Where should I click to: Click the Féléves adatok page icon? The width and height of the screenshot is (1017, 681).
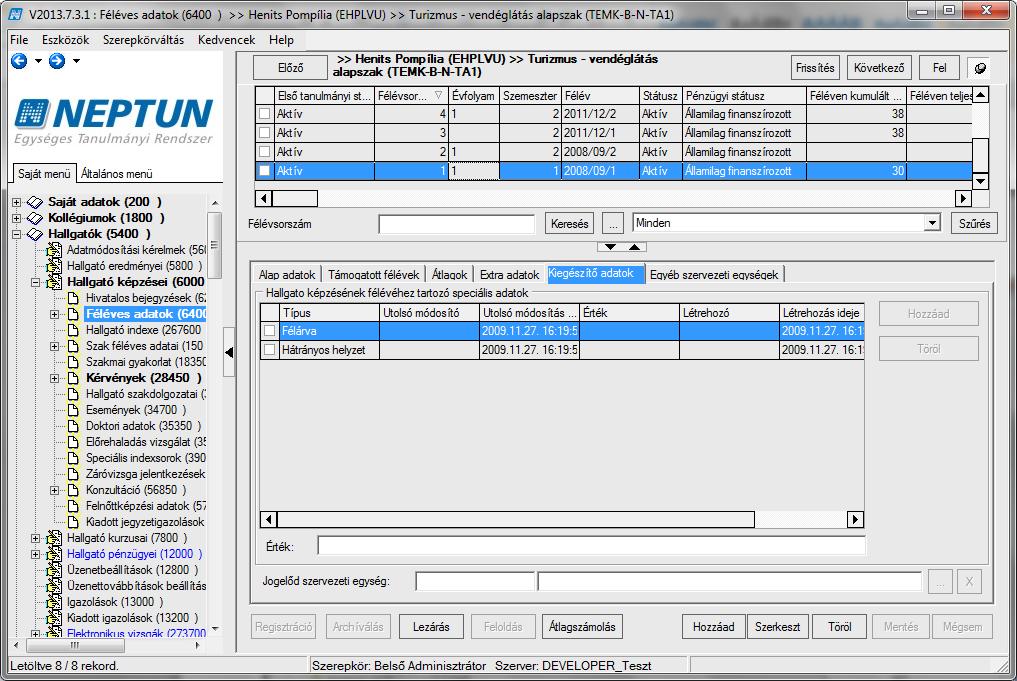pyautogui.click(x=73, y=314)
